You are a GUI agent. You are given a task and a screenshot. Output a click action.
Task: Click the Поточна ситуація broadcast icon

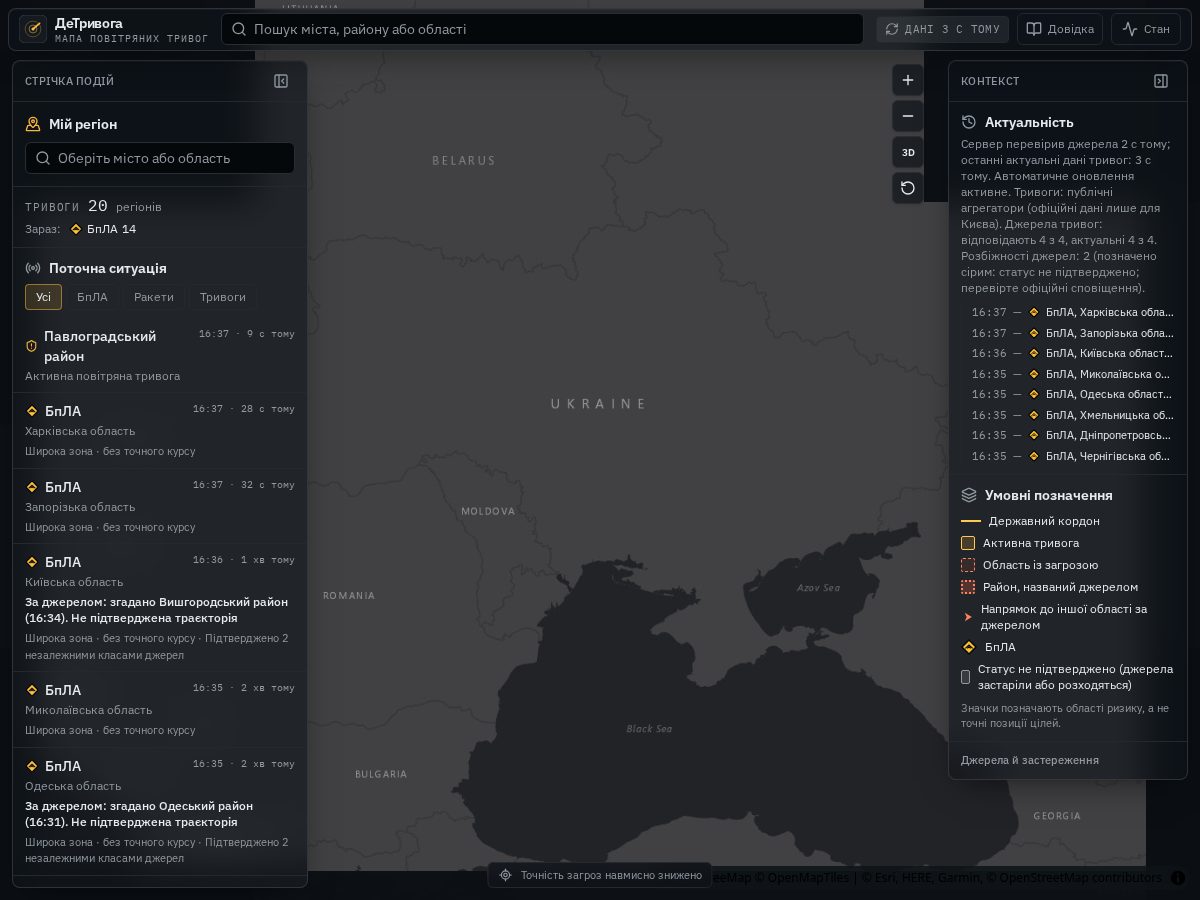(33, 268)
